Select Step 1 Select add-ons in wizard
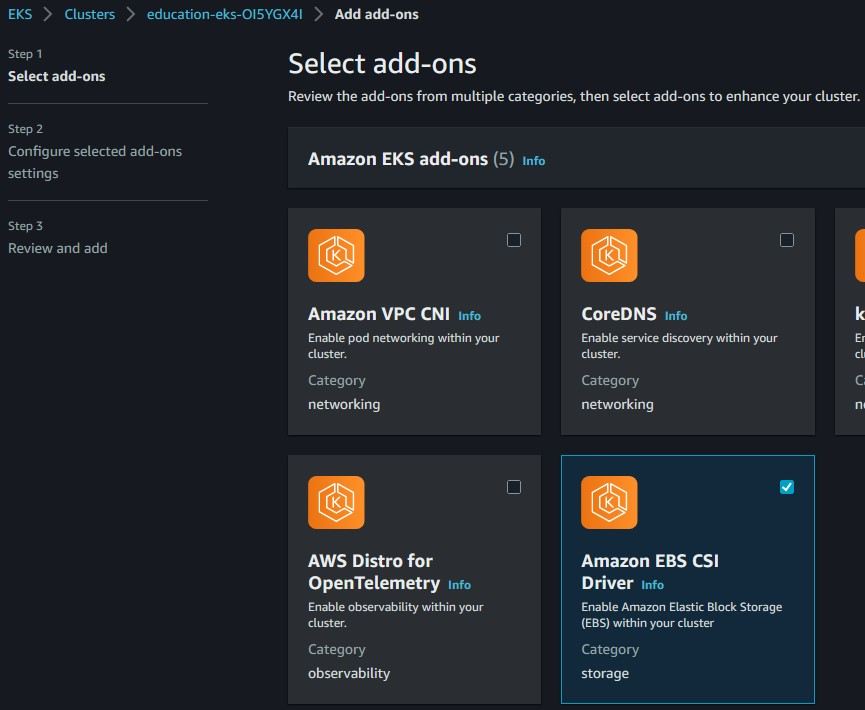The width and height of the screenshot is (865, 710). (57, 76)
